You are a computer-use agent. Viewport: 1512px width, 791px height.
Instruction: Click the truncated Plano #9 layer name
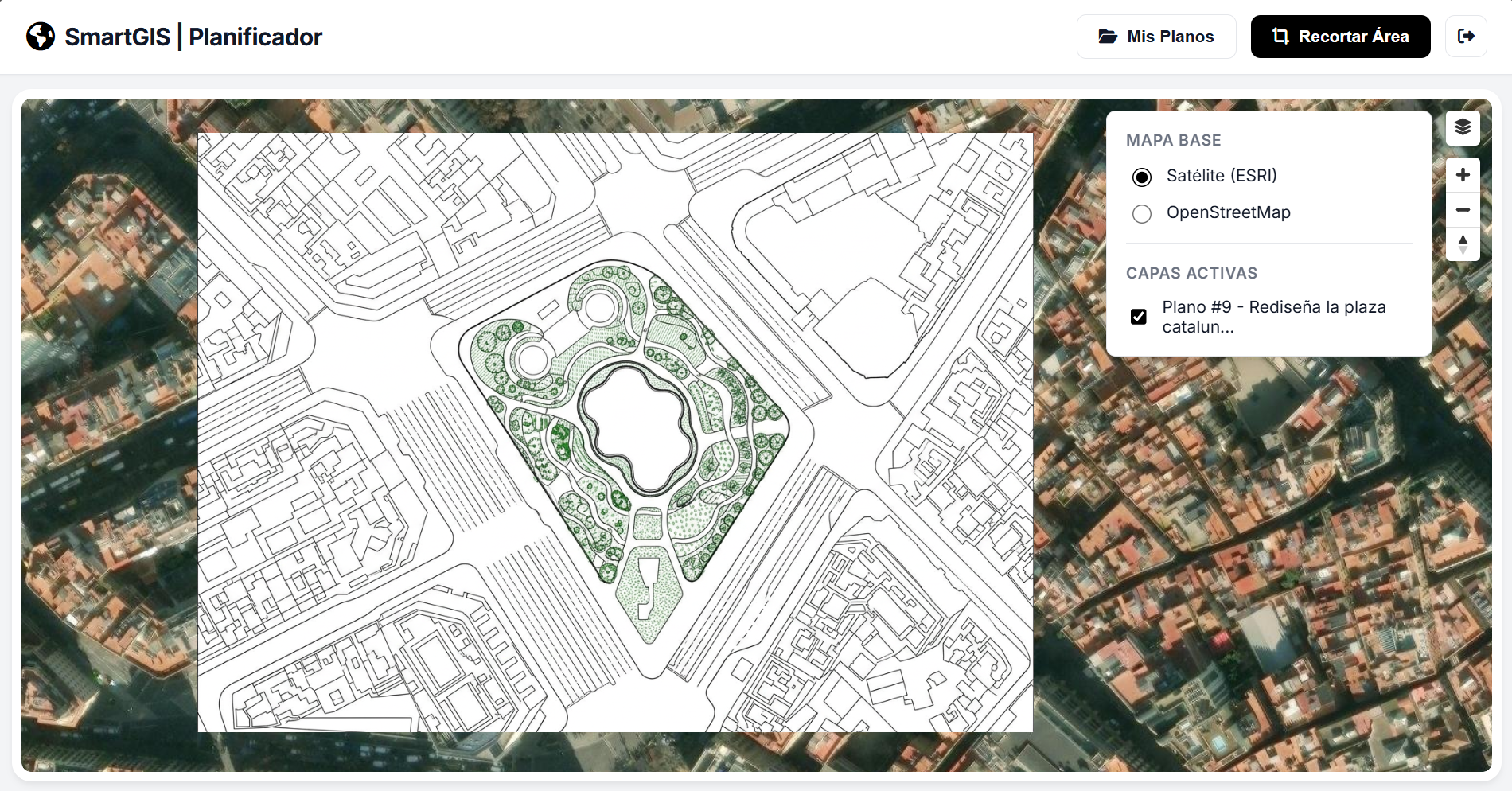(x=1273, y=316)
